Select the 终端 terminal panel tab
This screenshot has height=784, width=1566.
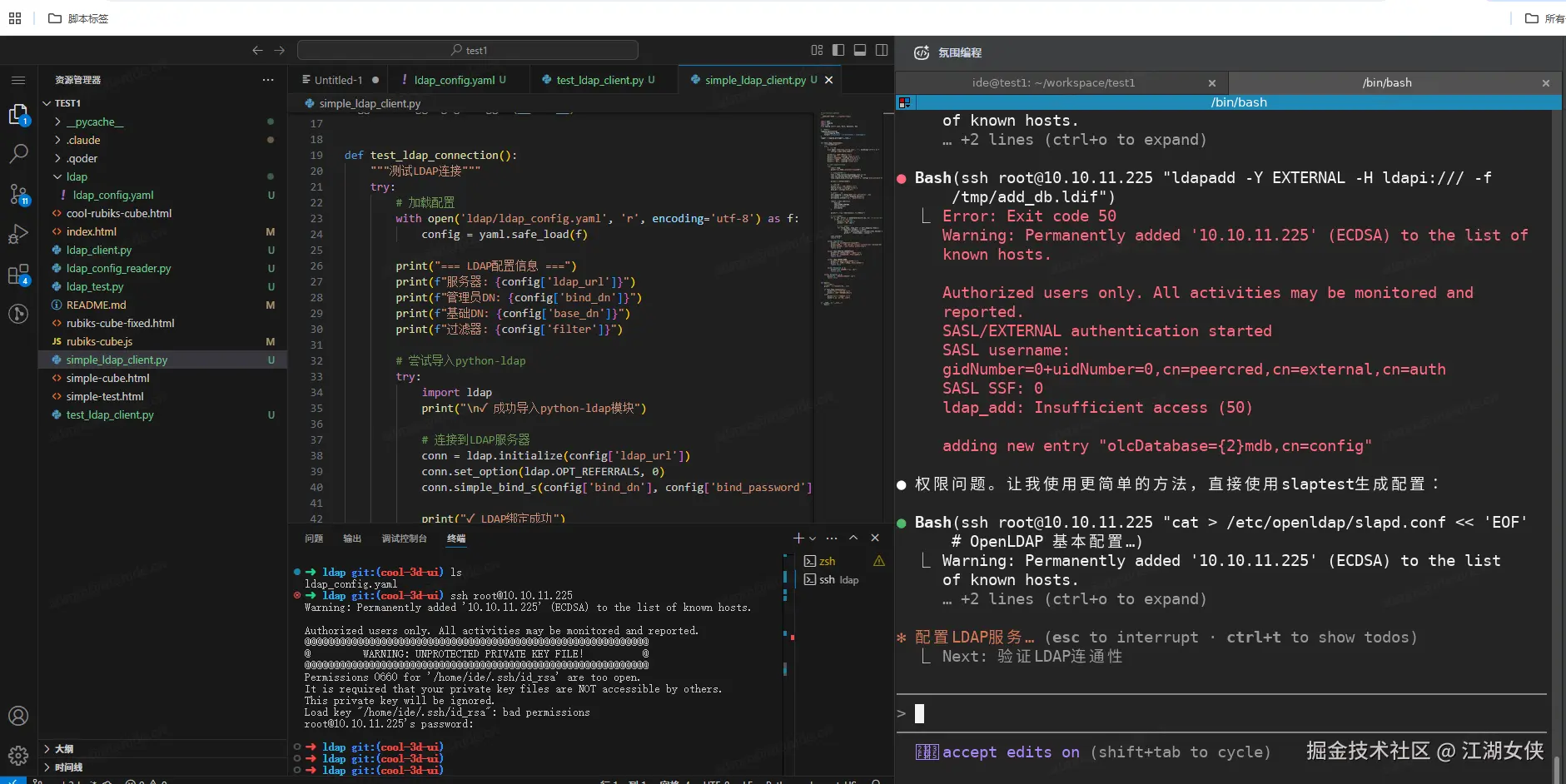[x=456, y=538]
